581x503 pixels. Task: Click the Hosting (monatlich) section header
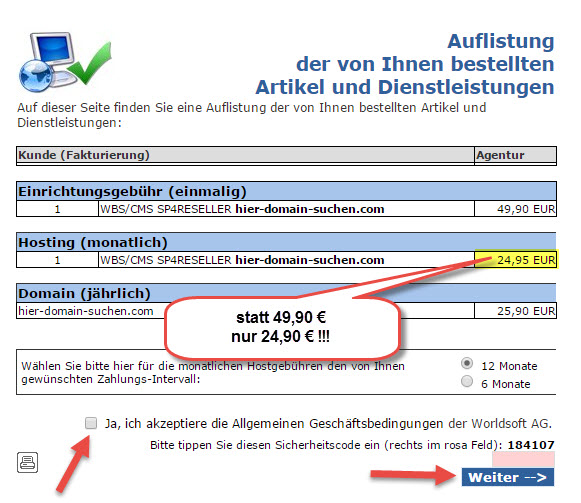click(286, 242)
